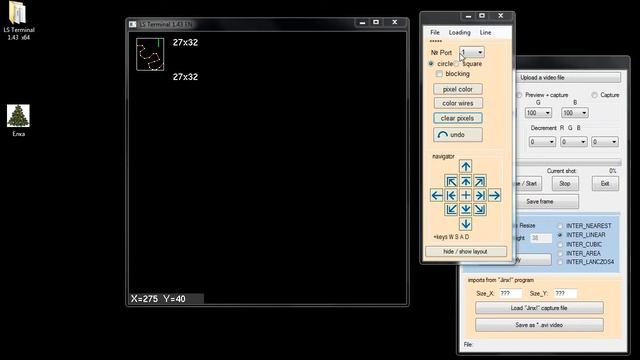
Task: Open the File menu
Action: tap(435, 32)
